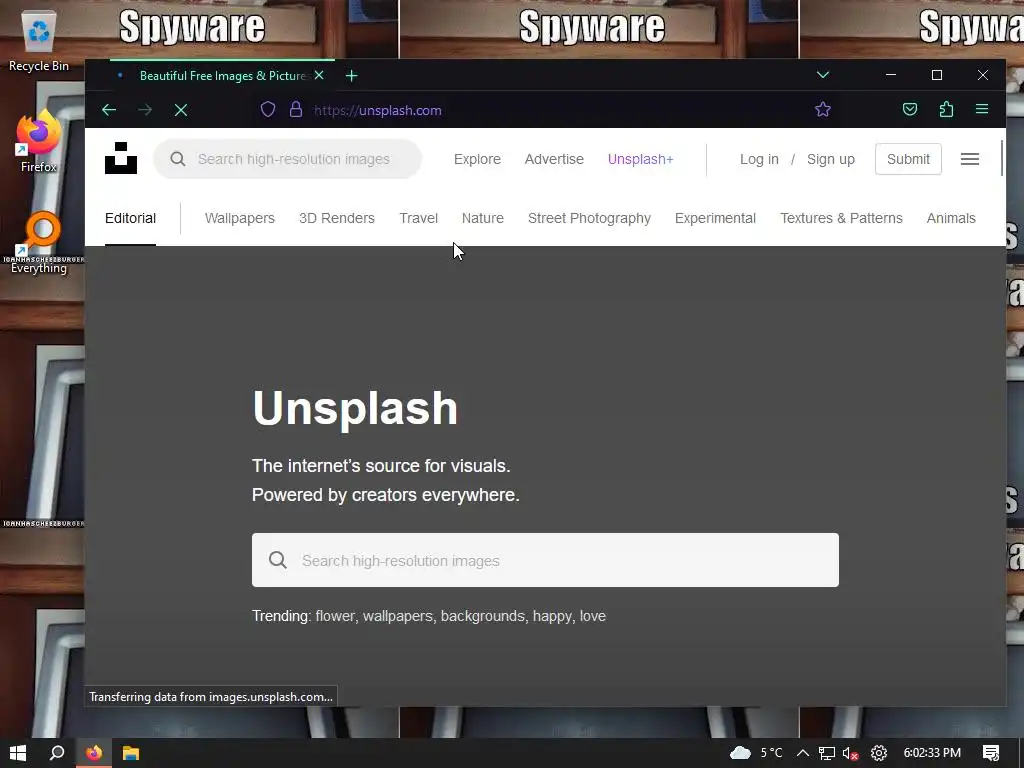Show hidden tray icons chevron
Screen dimensions: 1024x768
[x=803, y=753]
